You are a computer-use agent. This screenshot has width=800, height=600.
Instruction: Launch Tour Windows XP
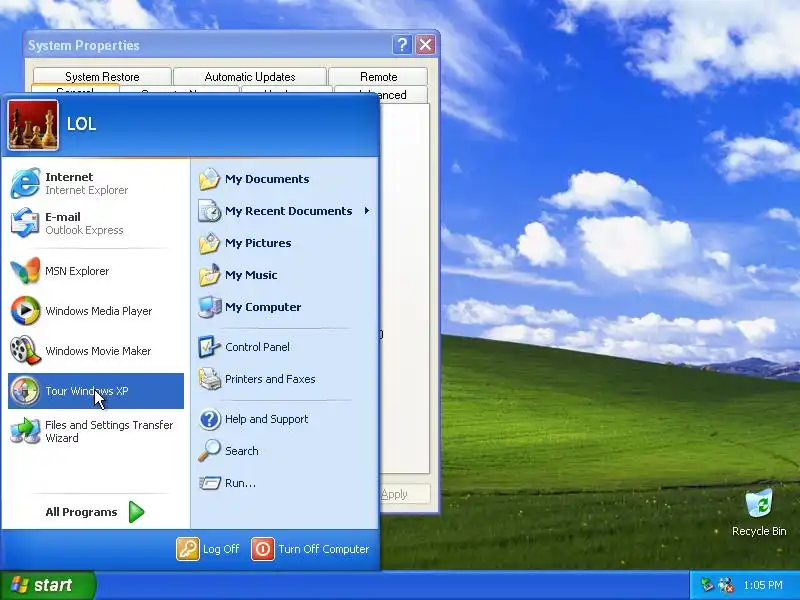click(x=96, y=391)
